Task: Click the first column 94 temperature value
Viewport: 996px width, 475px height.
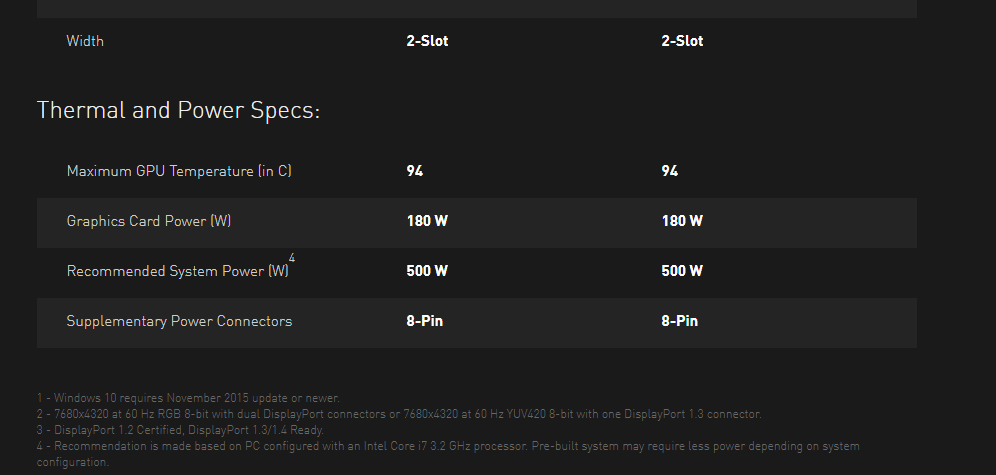Action: (x=415, y=171)
